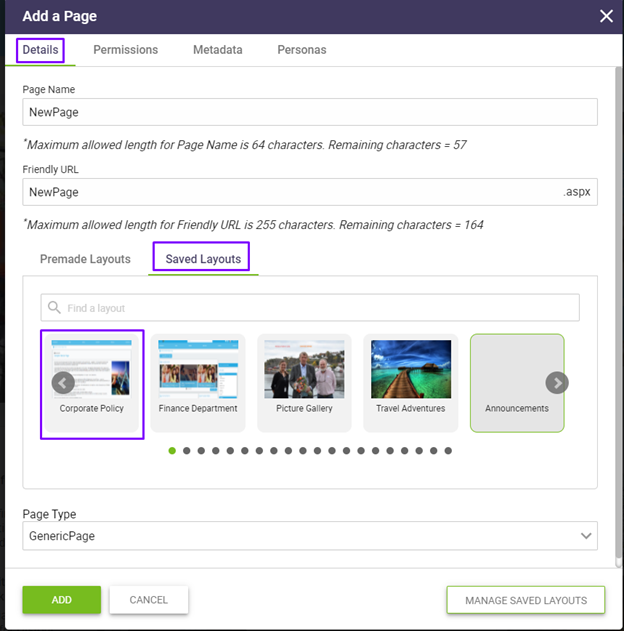Click the previous layouts carousel arrow

pos(63,383)
